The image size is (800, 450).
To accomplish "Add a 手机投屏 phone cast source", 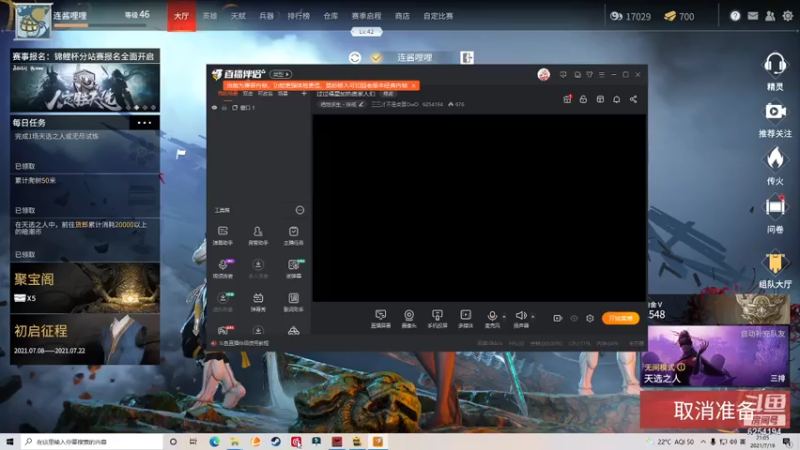I will [x=437, y=318].
